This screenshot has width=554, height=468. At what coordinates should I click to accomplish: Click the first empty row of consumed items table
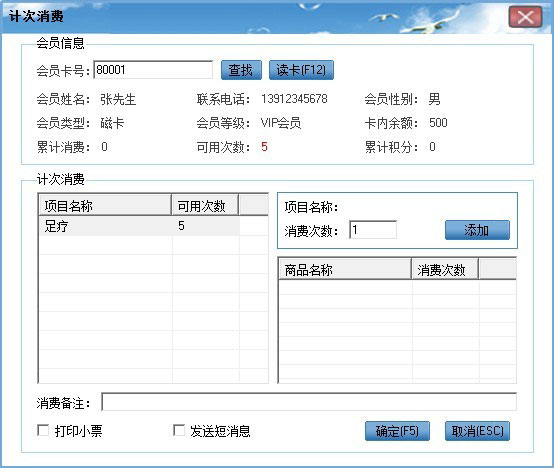point(397,288)
